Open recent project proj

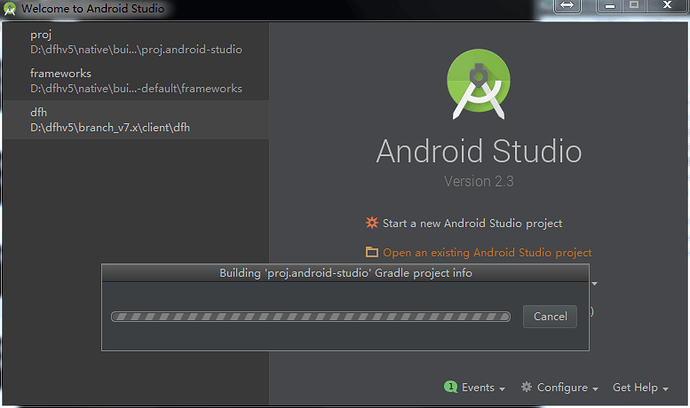136,42
